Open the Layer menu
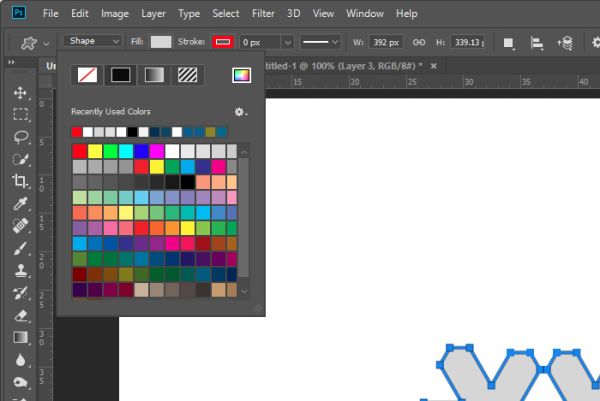This screenshot has height=401, width=600. (x=153, y=14)
